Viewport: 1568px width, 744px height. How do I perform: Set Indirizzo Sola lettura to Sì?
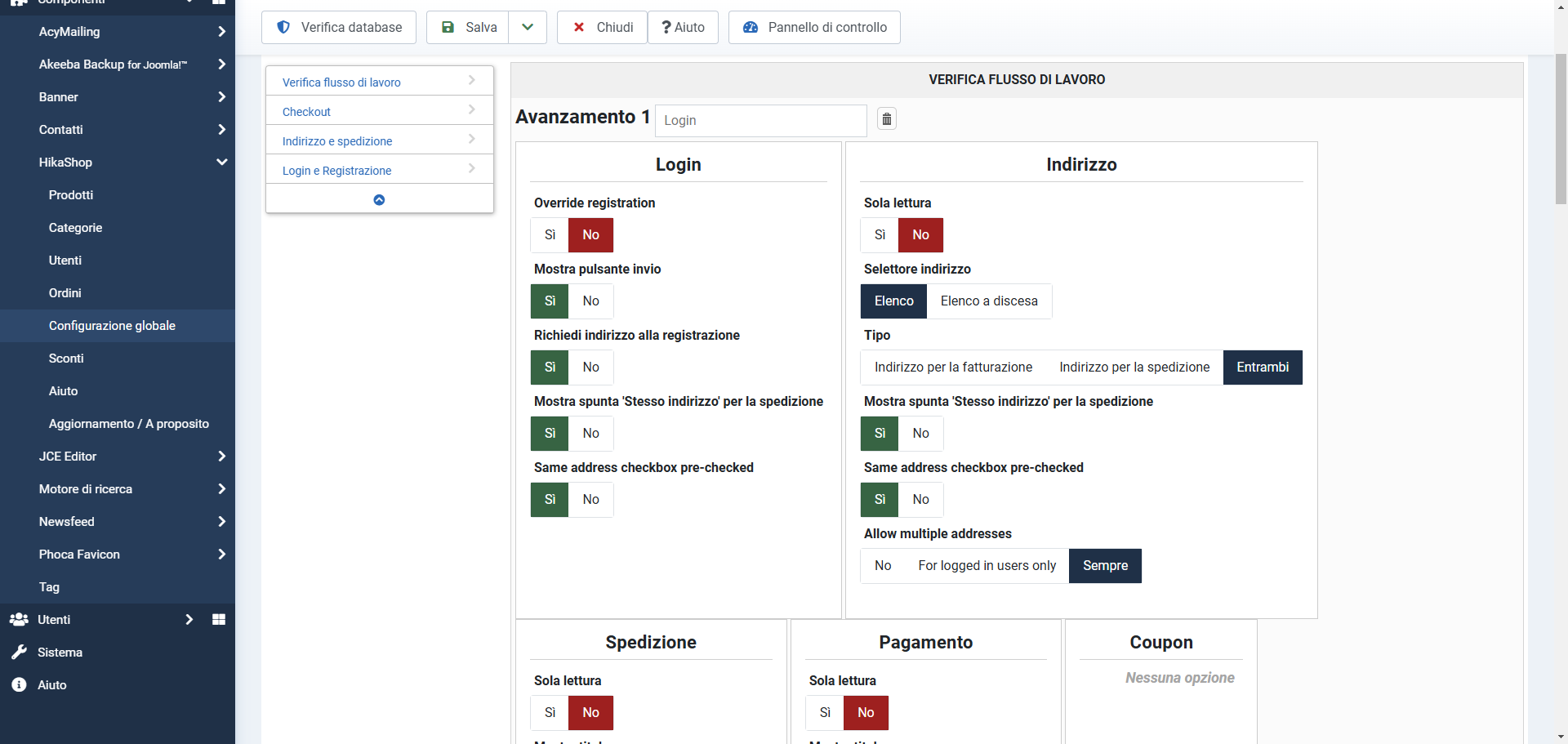880,235
